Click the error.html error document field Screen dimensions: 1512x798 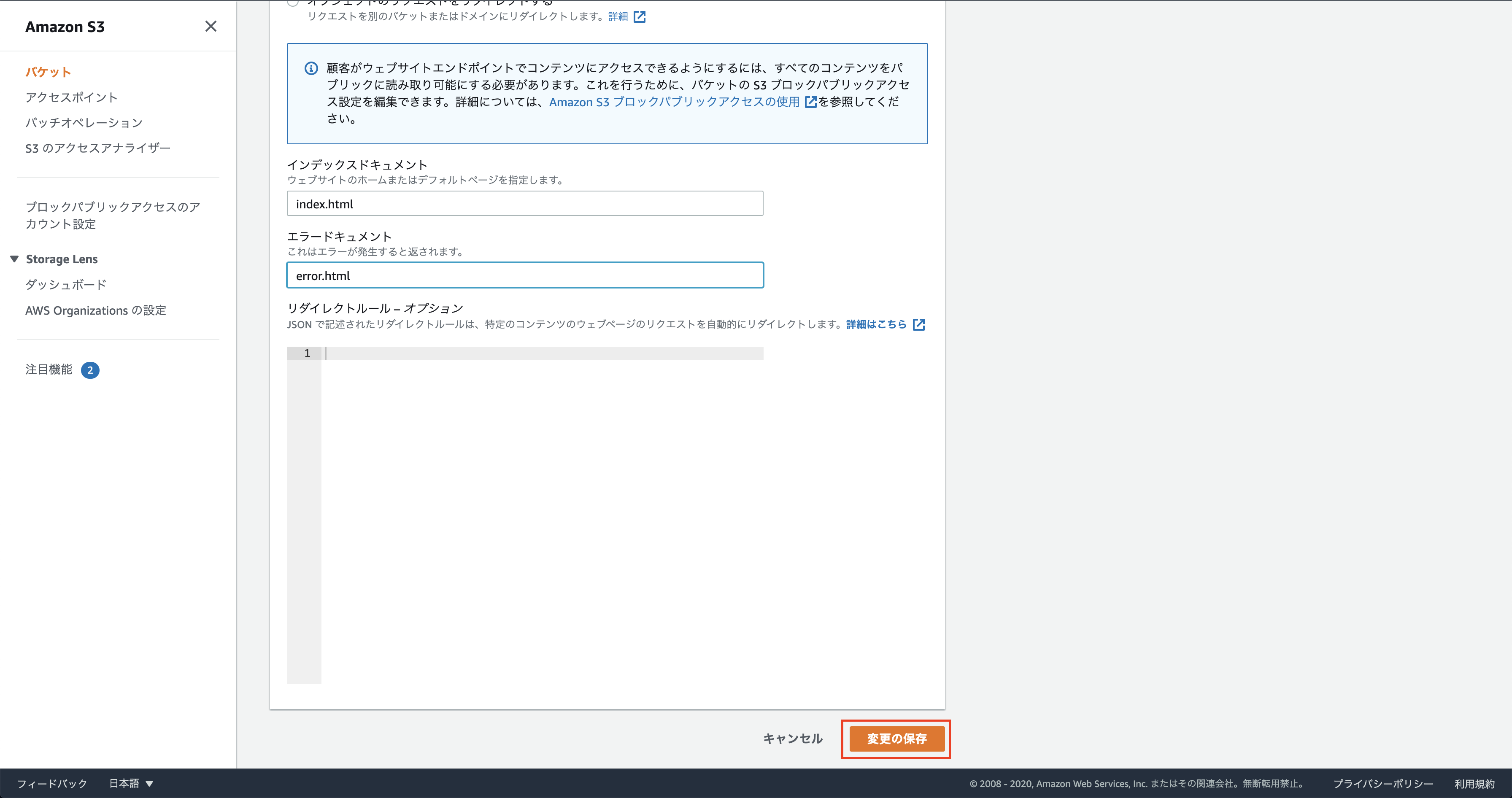525,275
